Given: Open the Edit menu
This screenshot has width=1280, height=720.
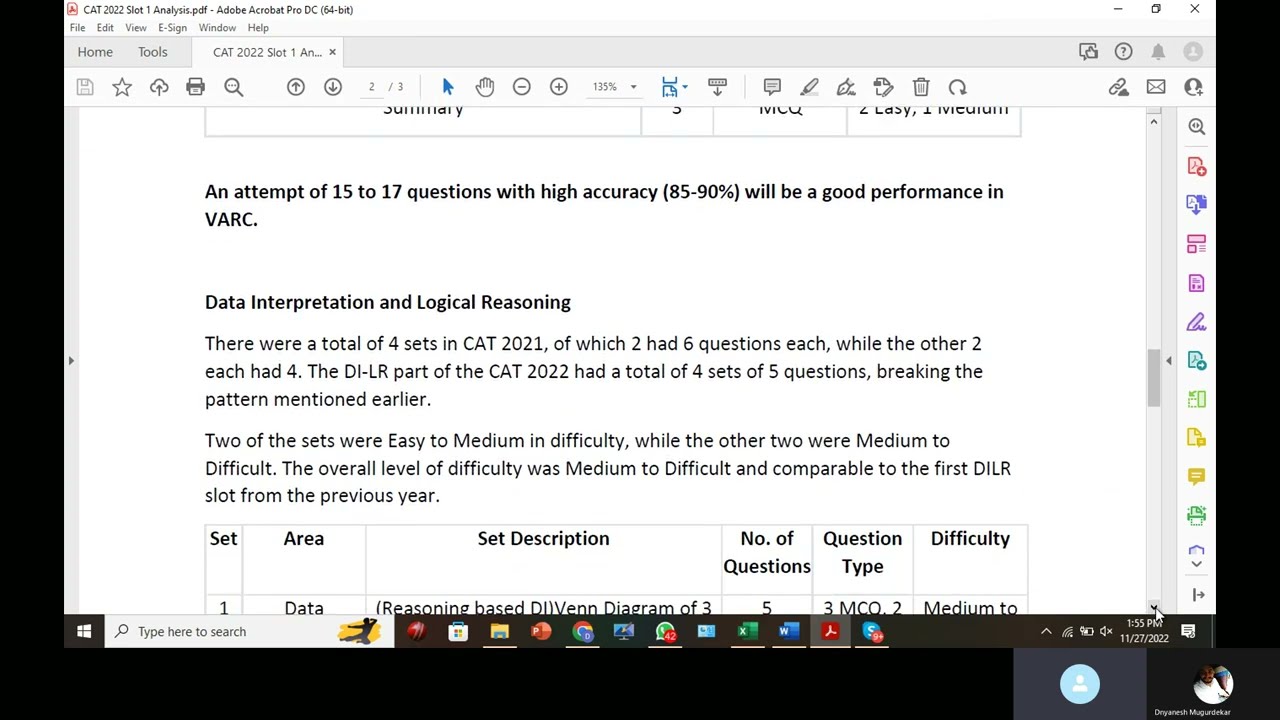Looking at the screenshot, I should [105, 28].
